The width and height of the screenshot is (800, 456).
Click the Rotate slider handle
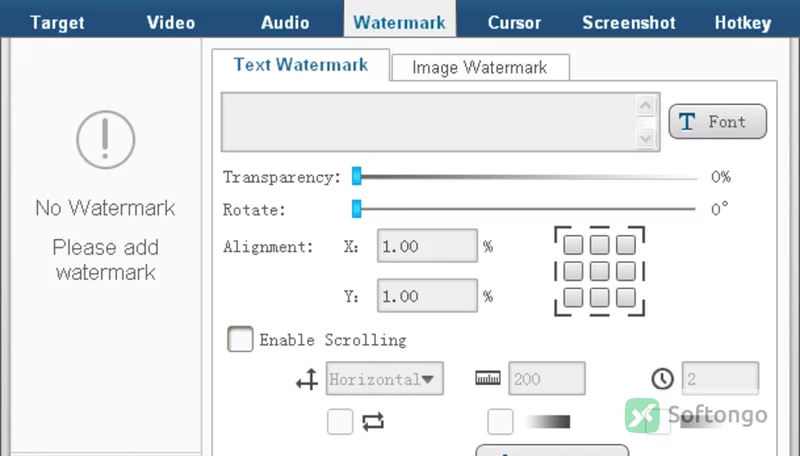(357, 209)
